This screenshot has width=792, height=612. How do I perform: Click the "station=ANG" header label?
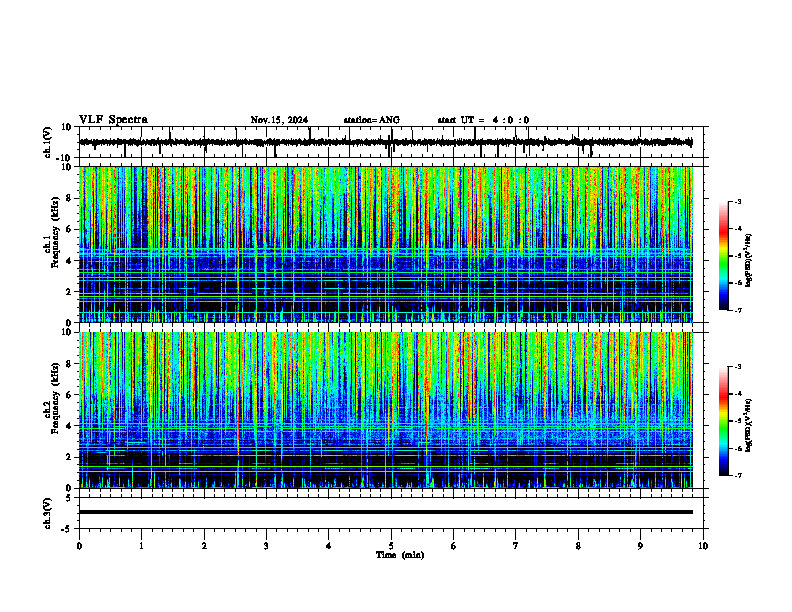[x=372, y=120]
